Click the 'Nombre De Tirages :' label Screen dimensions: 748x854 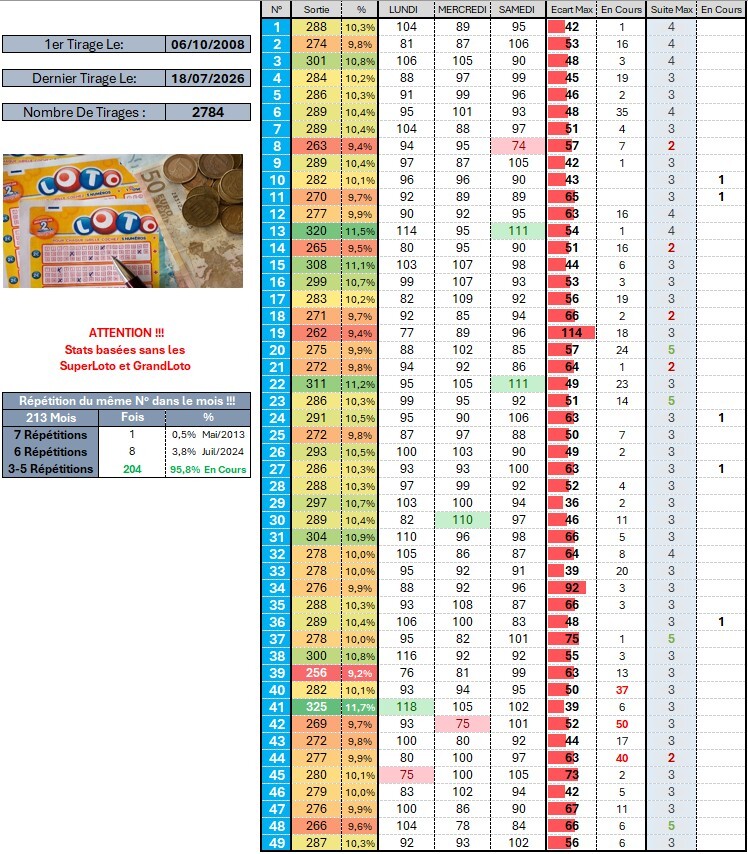(x=84, y=112)
